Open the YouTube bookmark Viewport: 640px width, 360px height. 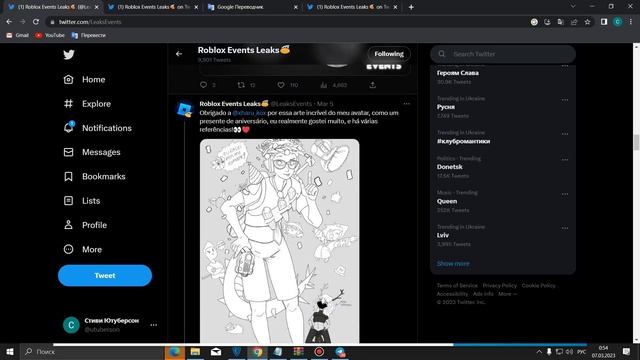tap(50, 36)
